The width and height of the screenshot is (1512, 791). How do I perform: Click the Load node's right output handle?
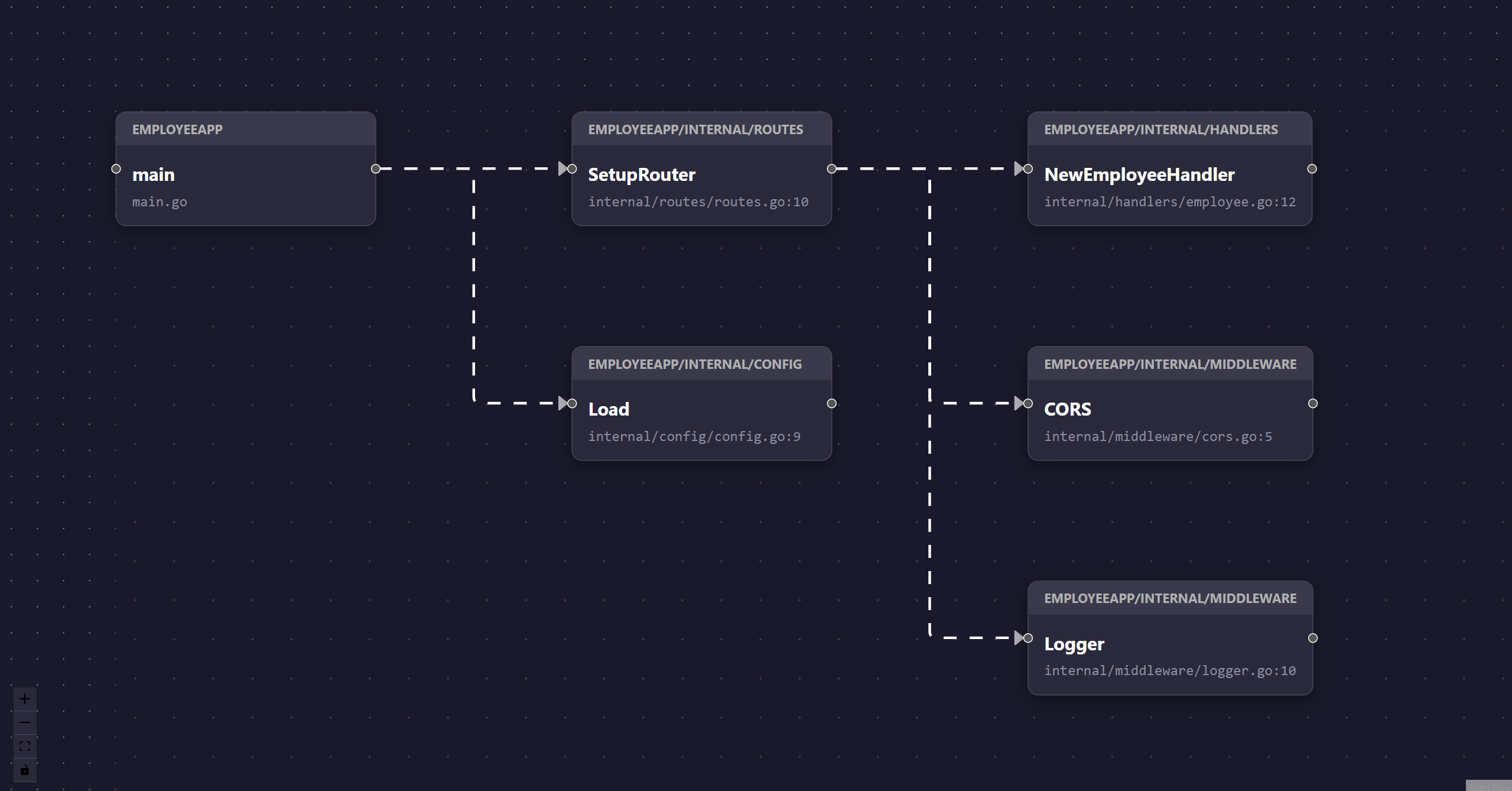[x=832, y=403]
